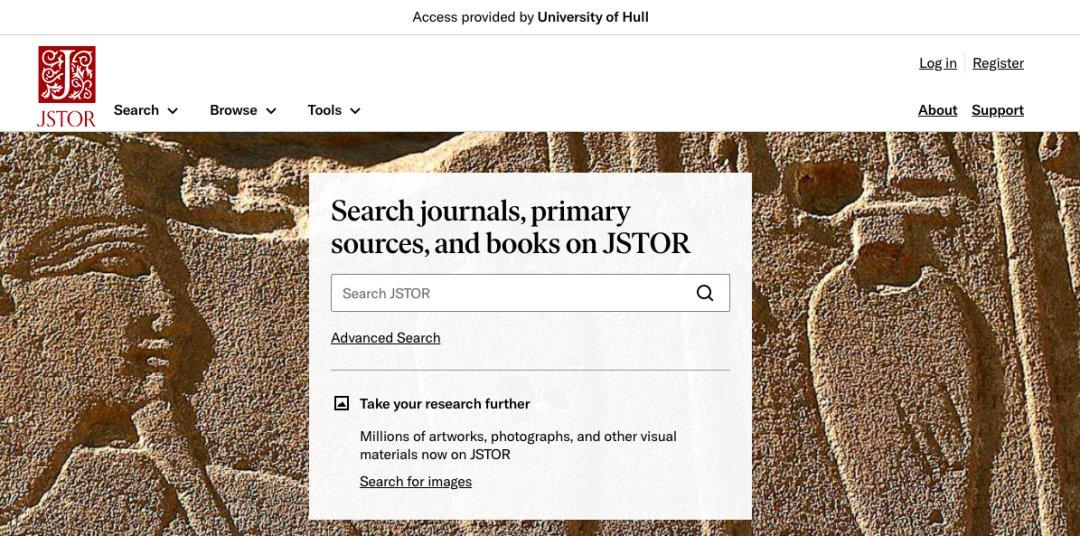Go to the About page
This screenshot has width=1080, height=536.
pos(937,110)
